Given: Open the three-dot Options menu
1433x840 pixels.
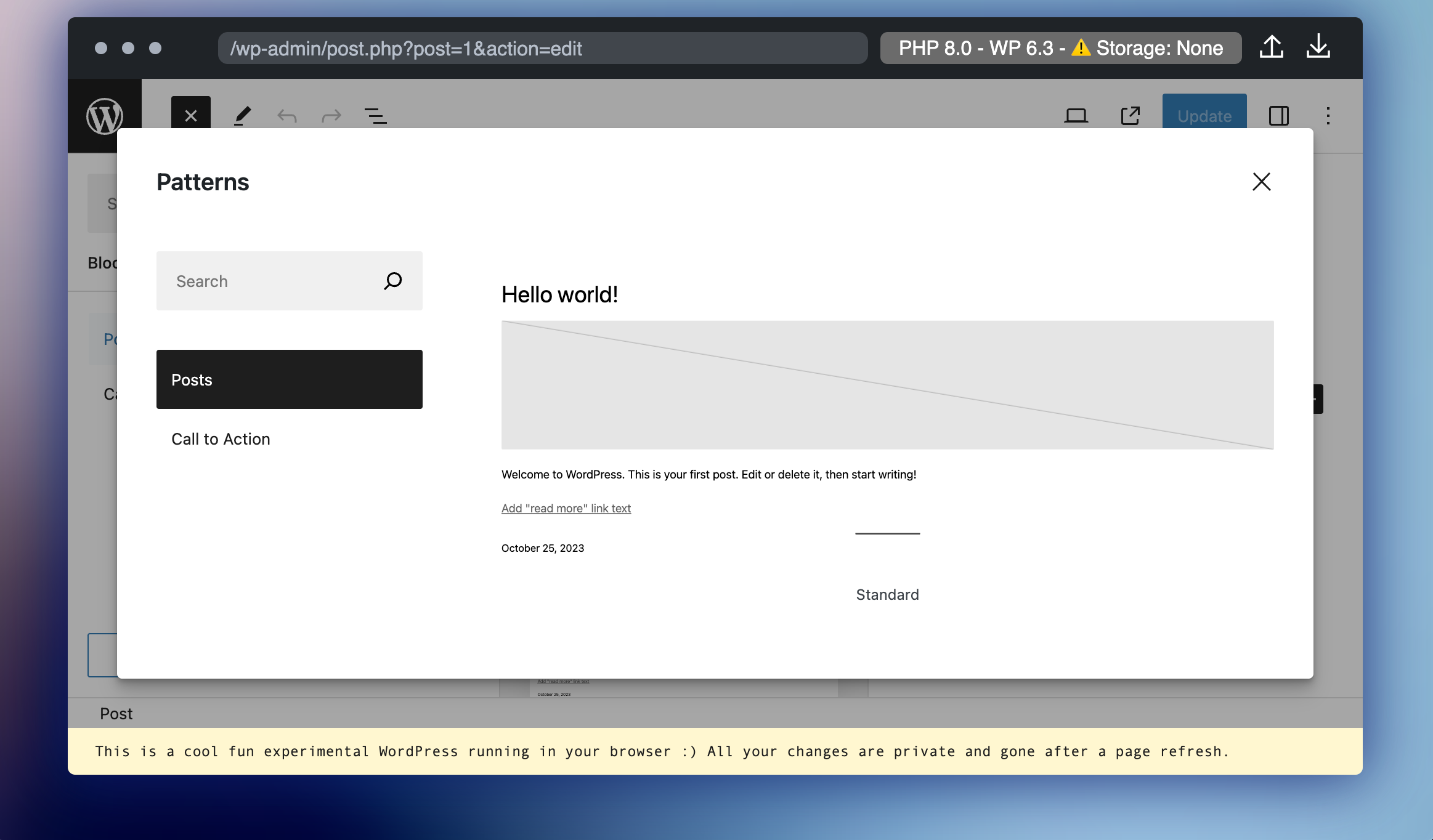Looking at the screenshot, I should pos(1328,116).
